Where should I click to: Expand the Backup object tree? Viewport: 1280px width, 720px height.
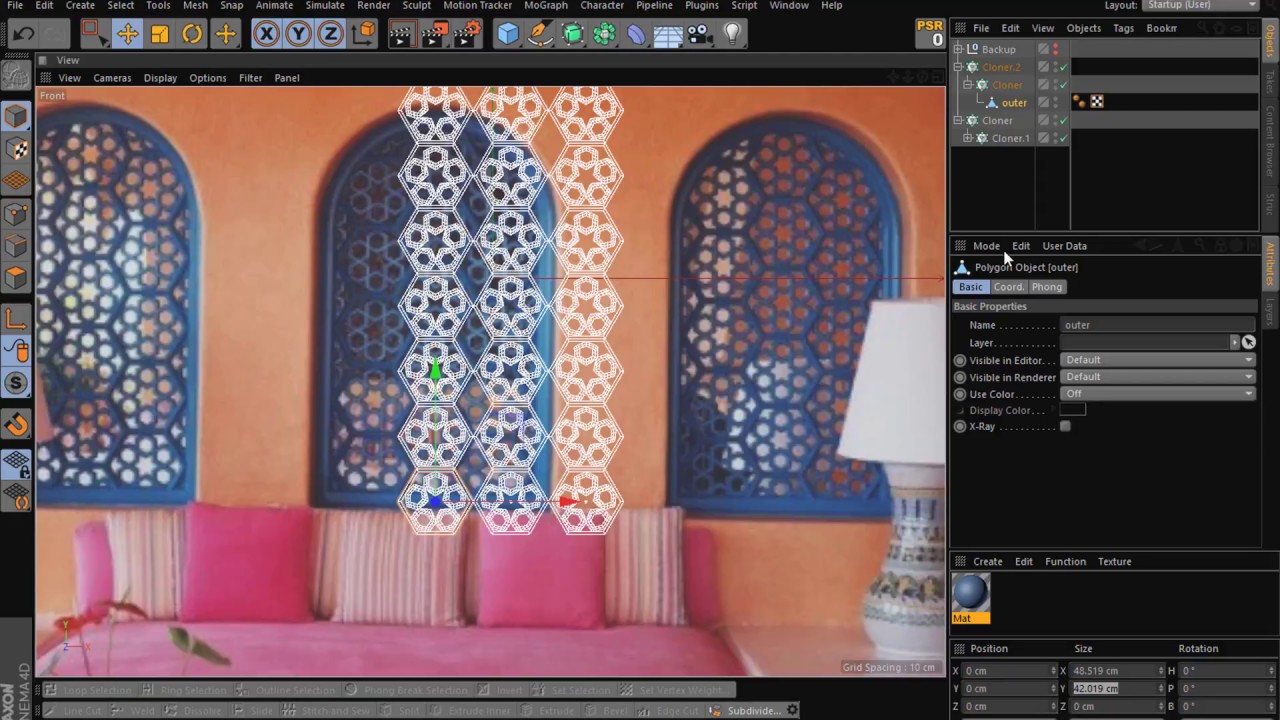click(x=958, y=49)
